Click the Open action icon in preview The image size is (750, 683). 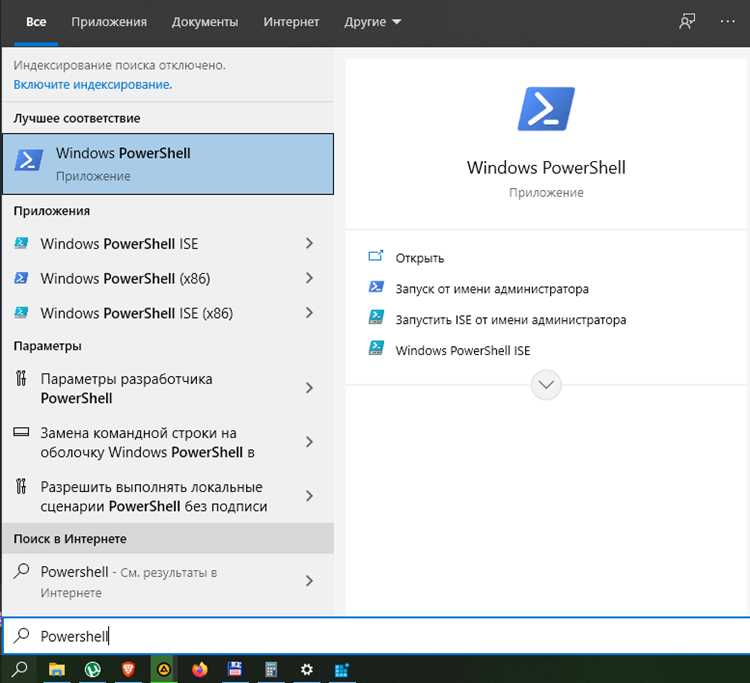coord(376,256)
